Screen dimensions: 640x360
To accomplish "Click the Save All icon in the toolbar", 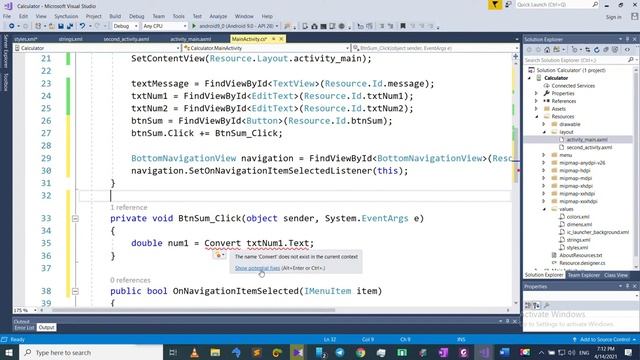I will 70,26.
